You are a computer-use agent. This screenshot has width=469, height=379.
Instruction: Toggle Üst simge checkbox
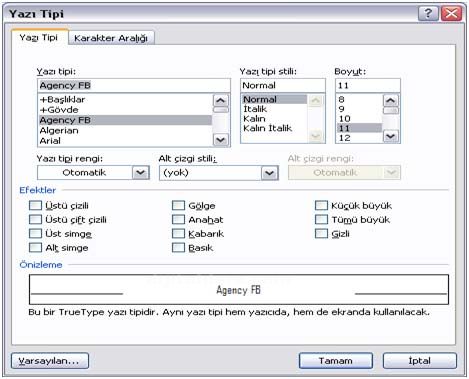tap(35, 233)
